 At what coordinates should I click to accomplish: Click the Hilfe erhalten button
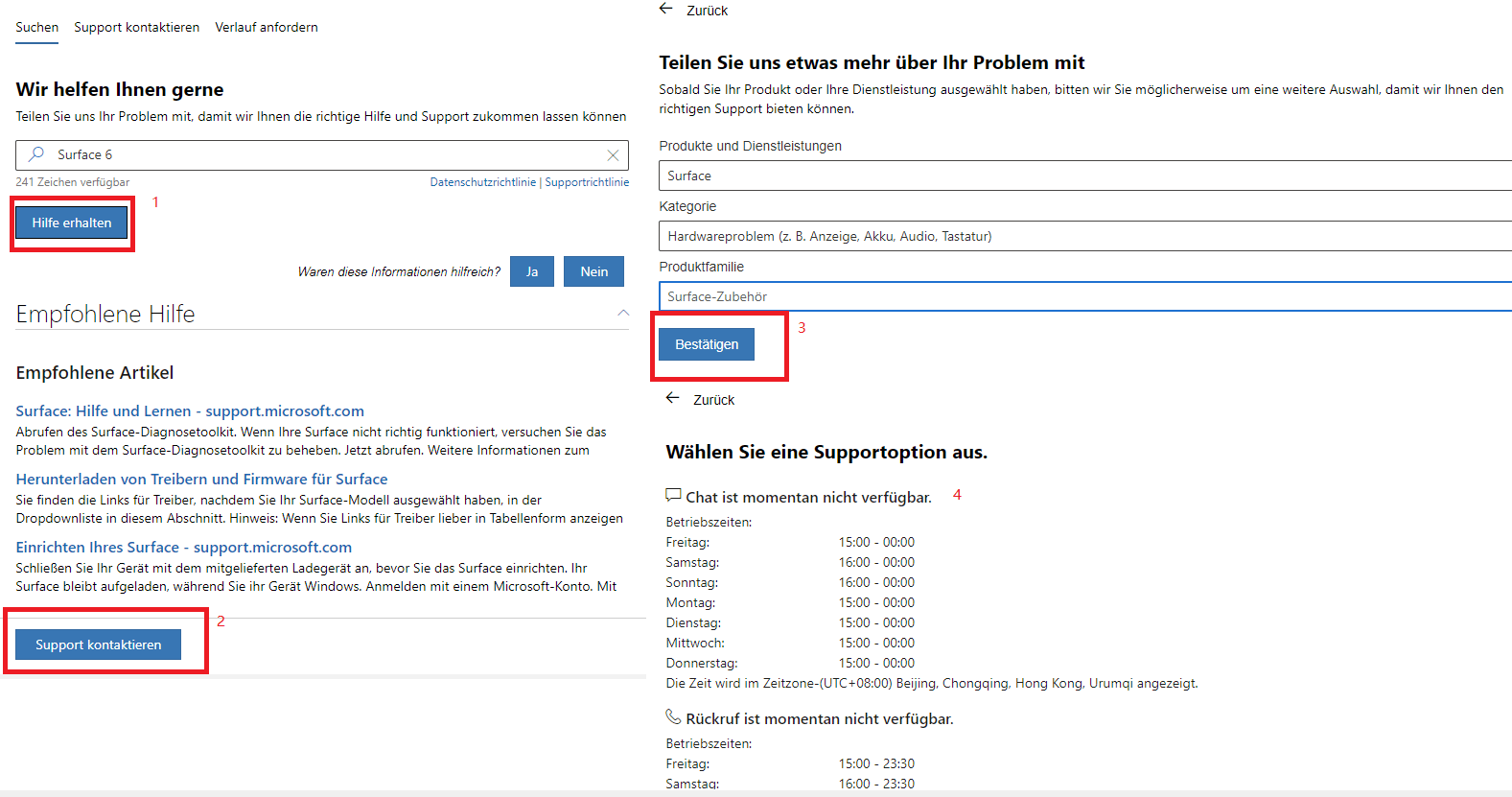pos(72,223)
